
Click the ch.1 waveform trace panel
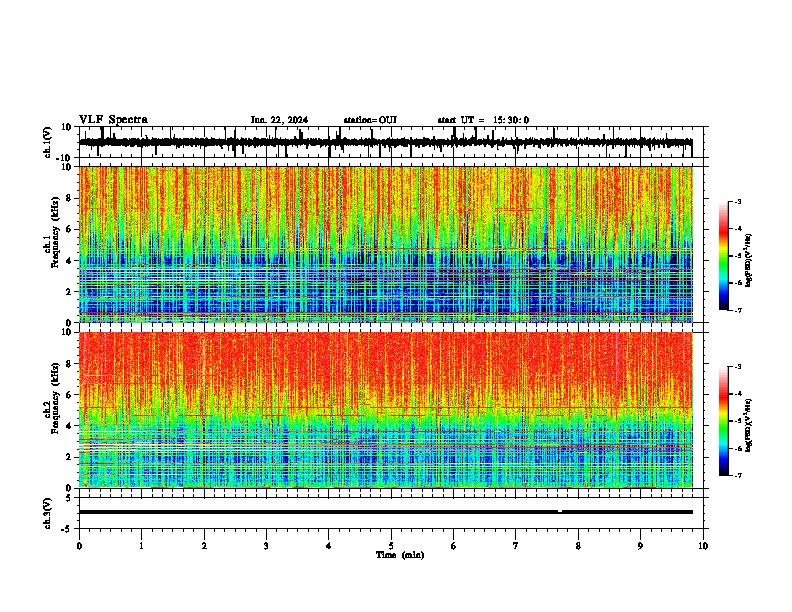click(391, 142)
